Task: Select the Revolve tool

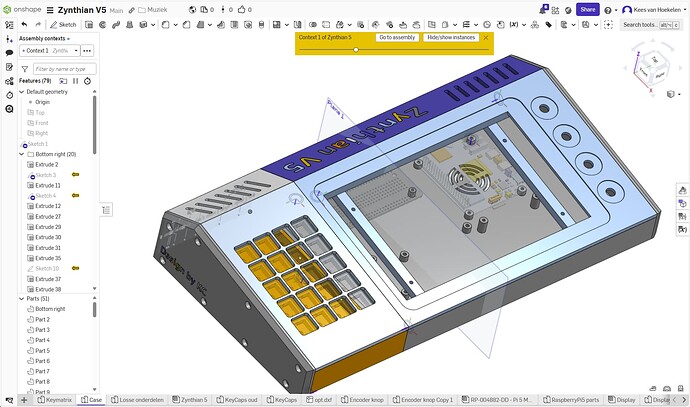Action: tap(103, 25)
